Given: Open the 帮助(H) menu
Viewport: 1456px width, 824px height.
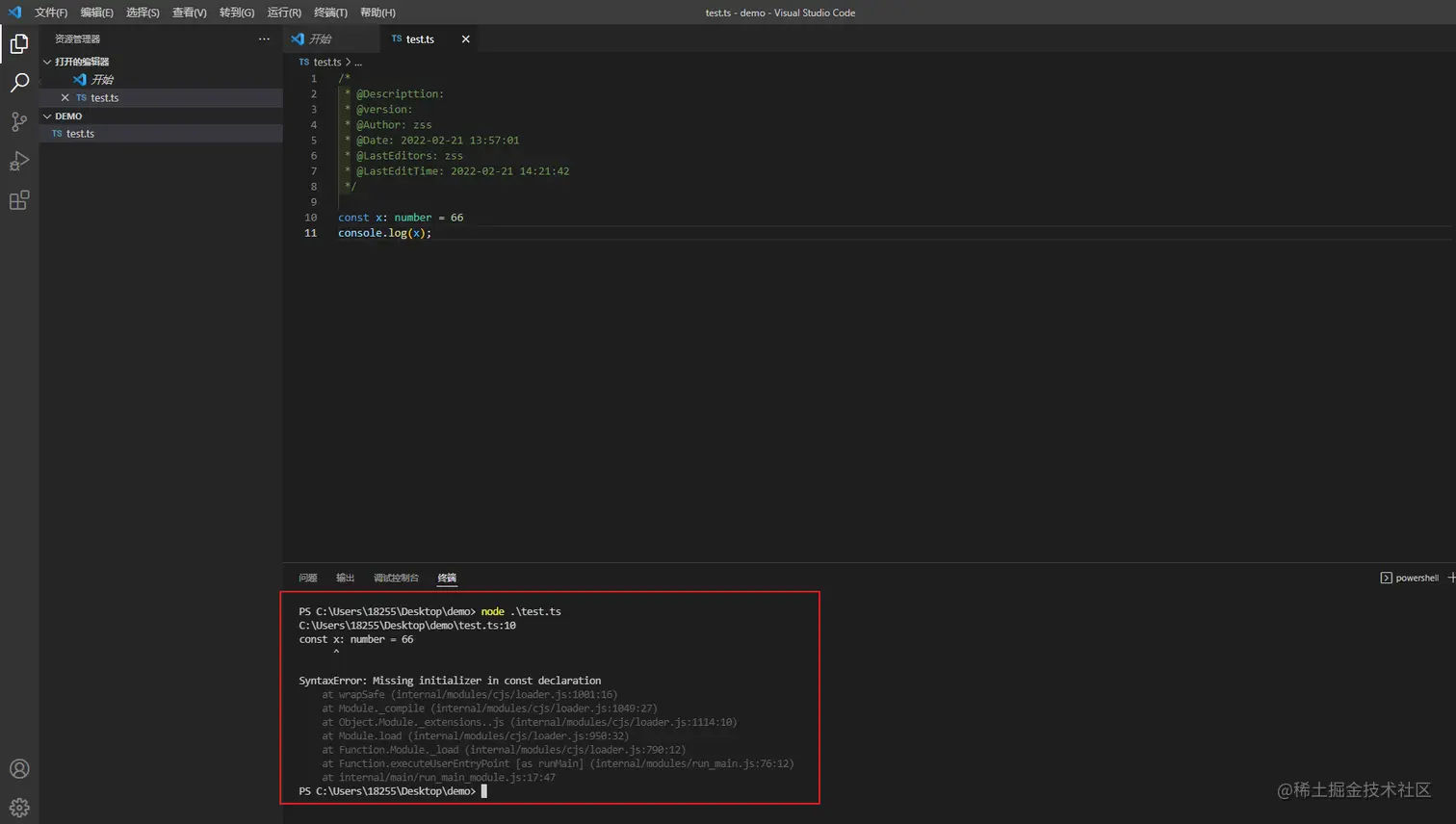Looking at the screenshot, I should pyautogui.click(x=377, y=13).
